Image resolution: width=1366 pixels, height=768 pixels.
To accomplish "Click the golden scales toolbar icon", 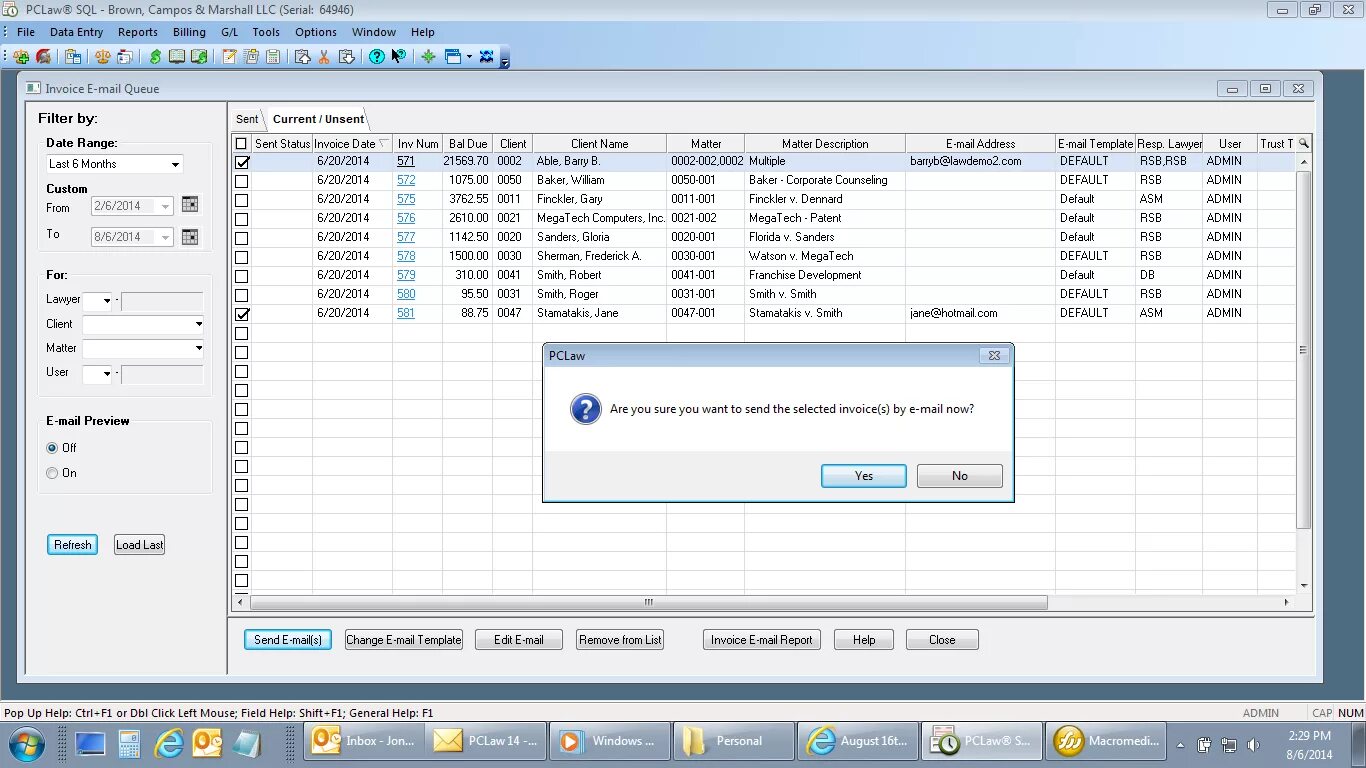I will tap(102, 57).
